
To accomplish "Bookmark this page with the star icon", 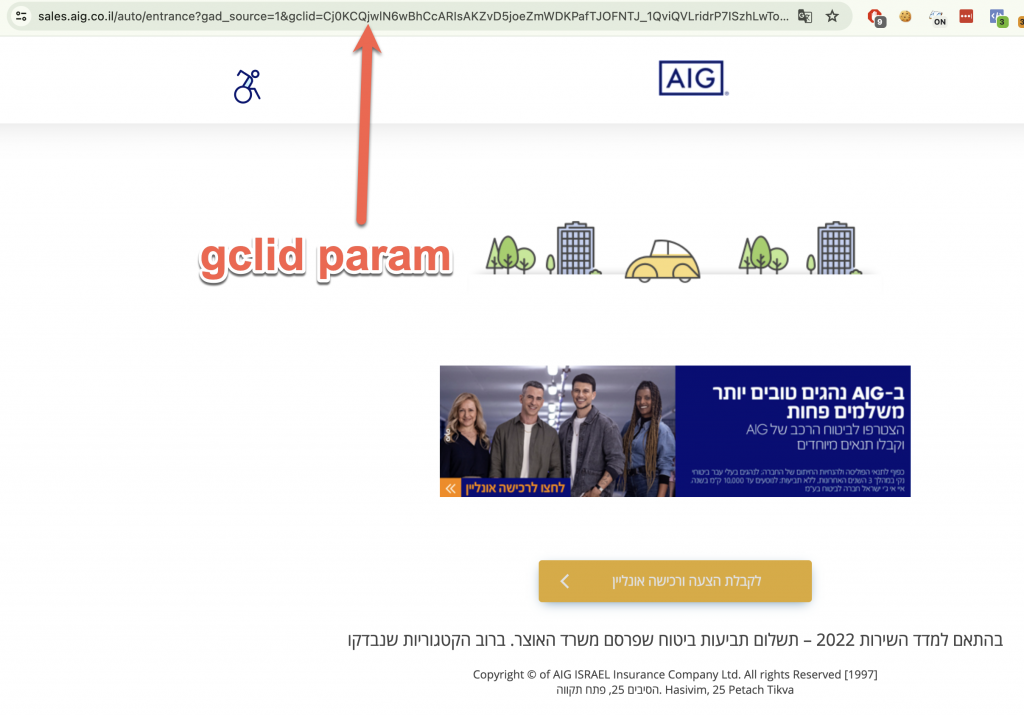I will click(832, 16).
